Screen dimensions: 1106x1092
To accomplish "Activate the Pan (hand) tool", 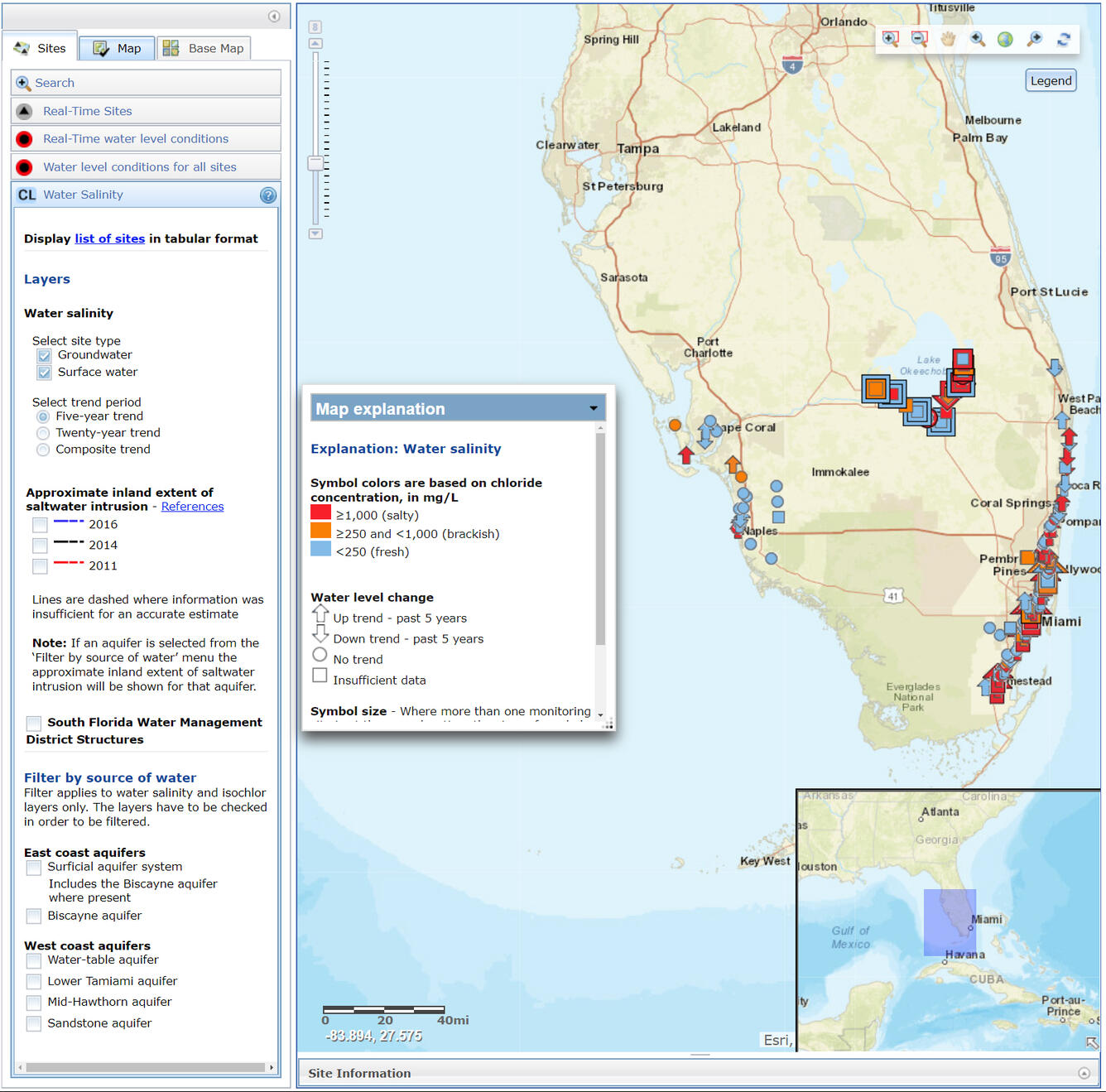I will pyautogui.click(x=948, y=38).
